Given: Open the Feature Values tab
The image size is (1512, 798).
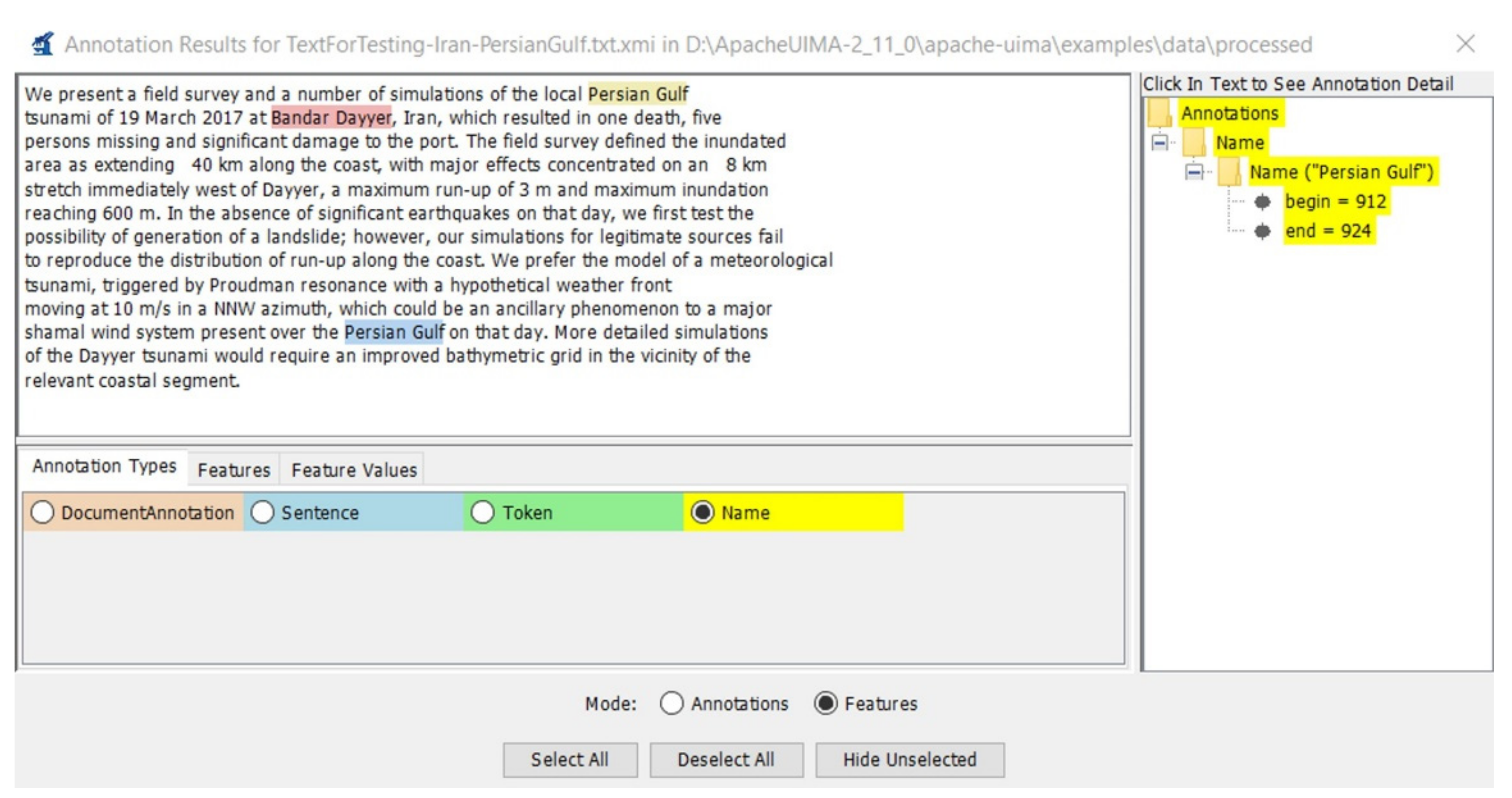Looking at the screenshot, I should point(353,470).
